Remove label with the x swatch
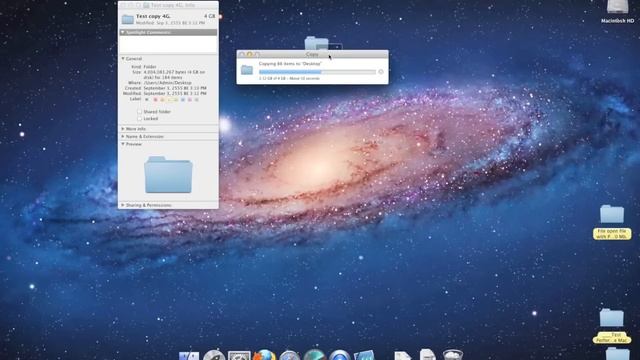Image resolution: width=640 pixels, height=360 pixels. click(147, 99)
